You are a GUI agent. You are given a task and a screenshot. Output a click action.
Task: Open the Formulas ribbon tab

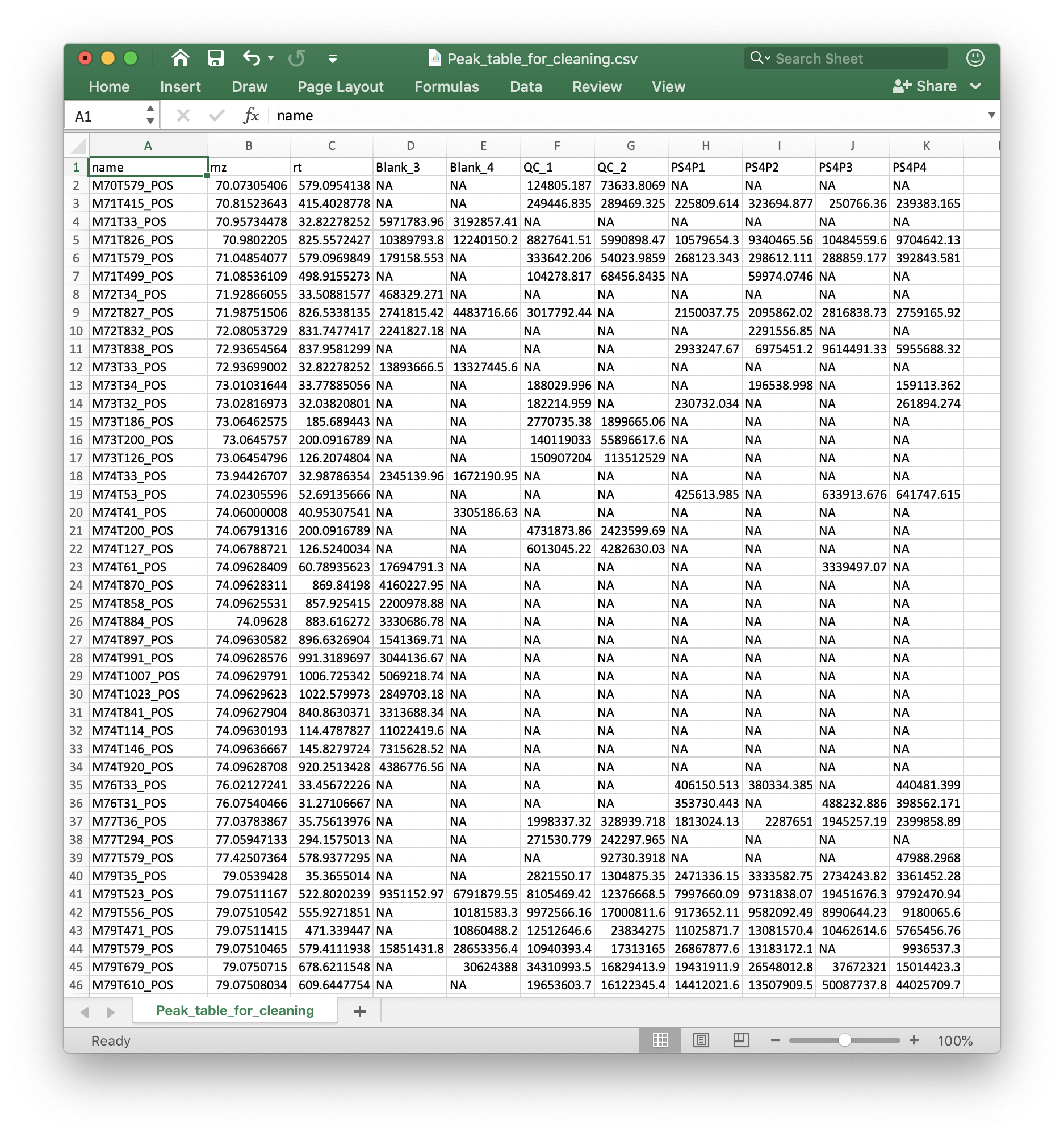tap(446, 87)
